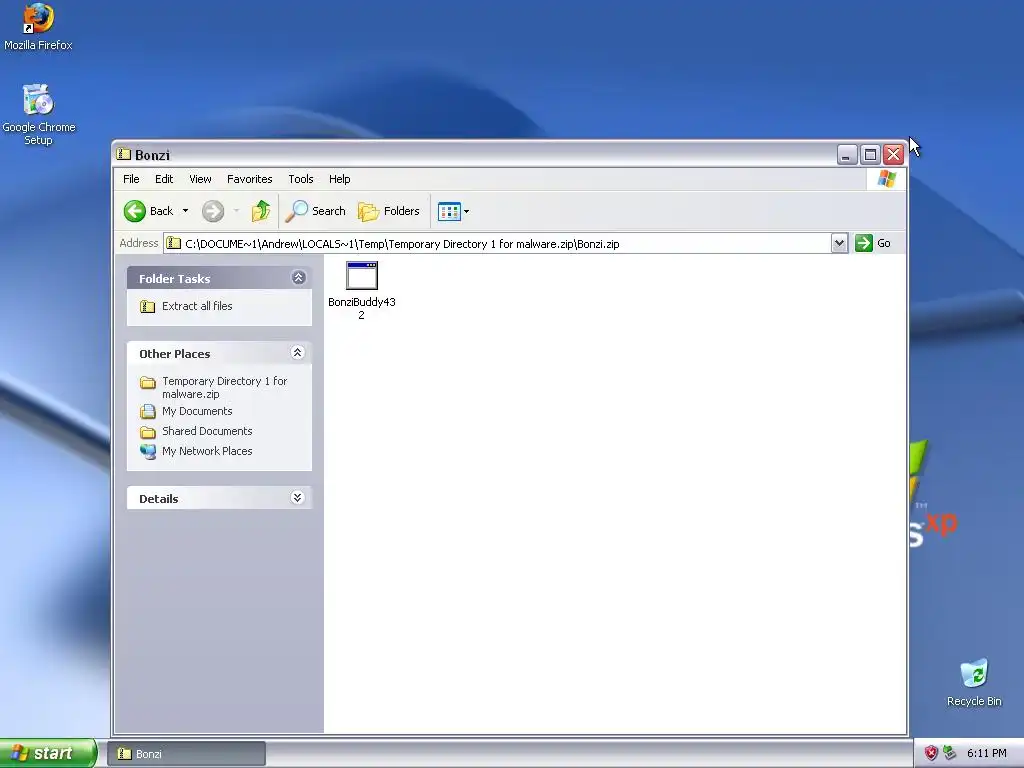Screen dimensions: 1024x768
Task: Open the Favorites menu
Action: pos(249,179)
